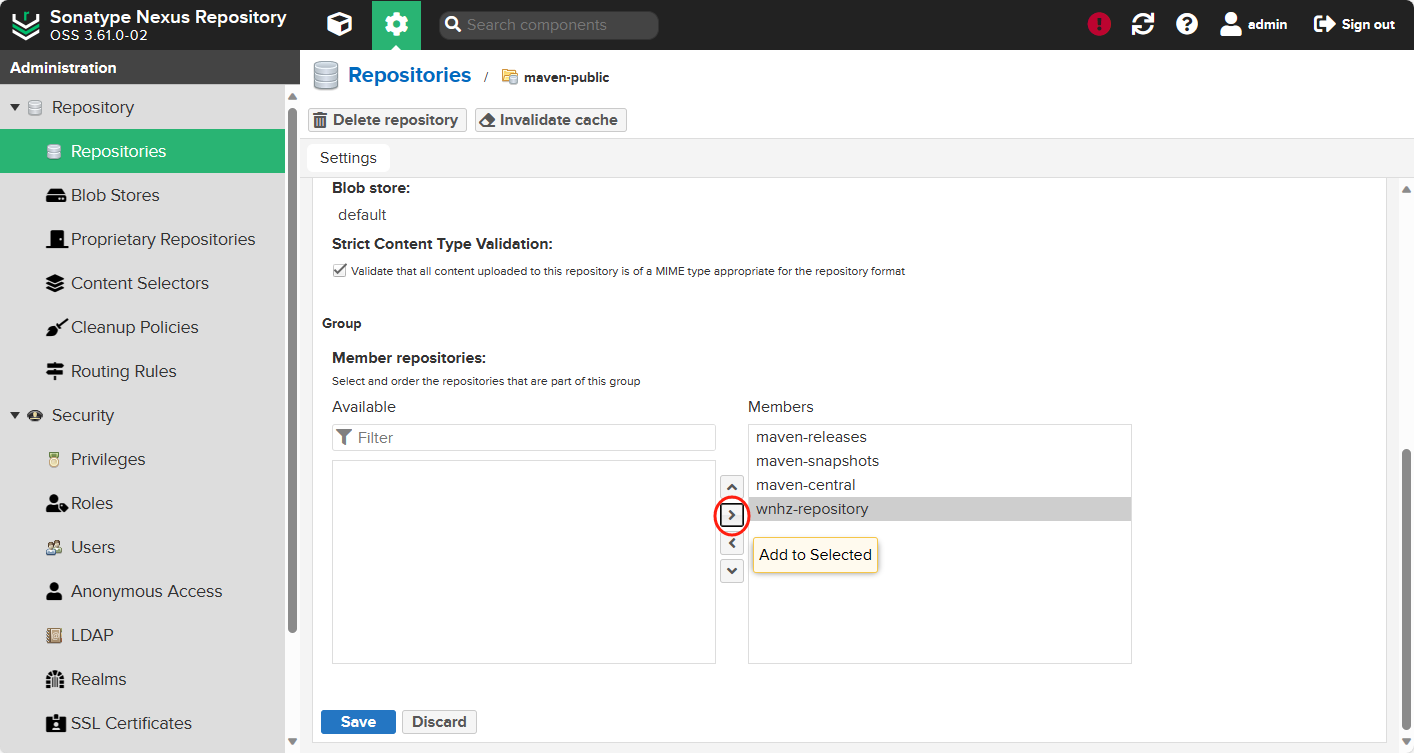The image size is (1414, 753).
Task: Open Roles in the sidebar
Action: point(142,503)
